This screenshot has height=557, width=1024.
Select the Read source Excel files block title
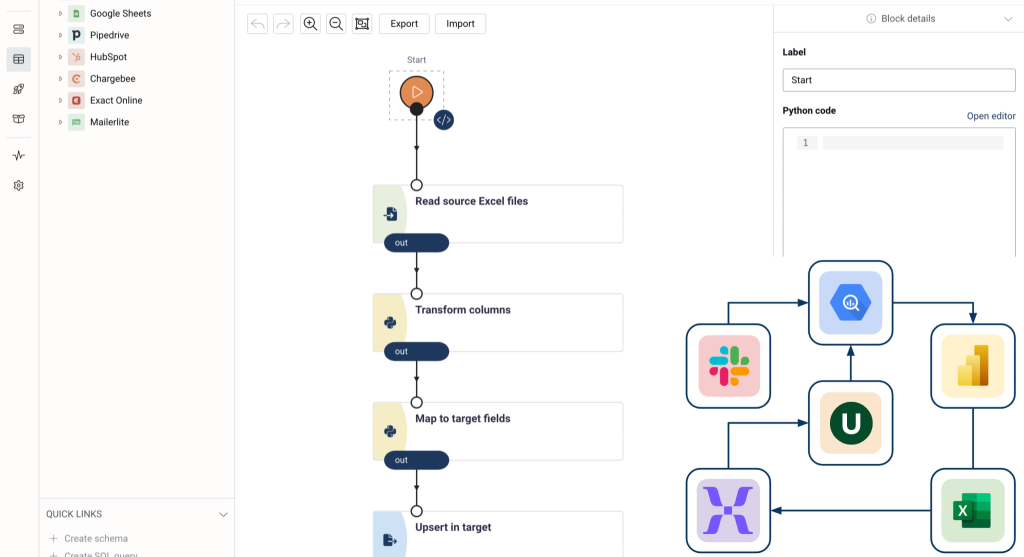(472, 201)
